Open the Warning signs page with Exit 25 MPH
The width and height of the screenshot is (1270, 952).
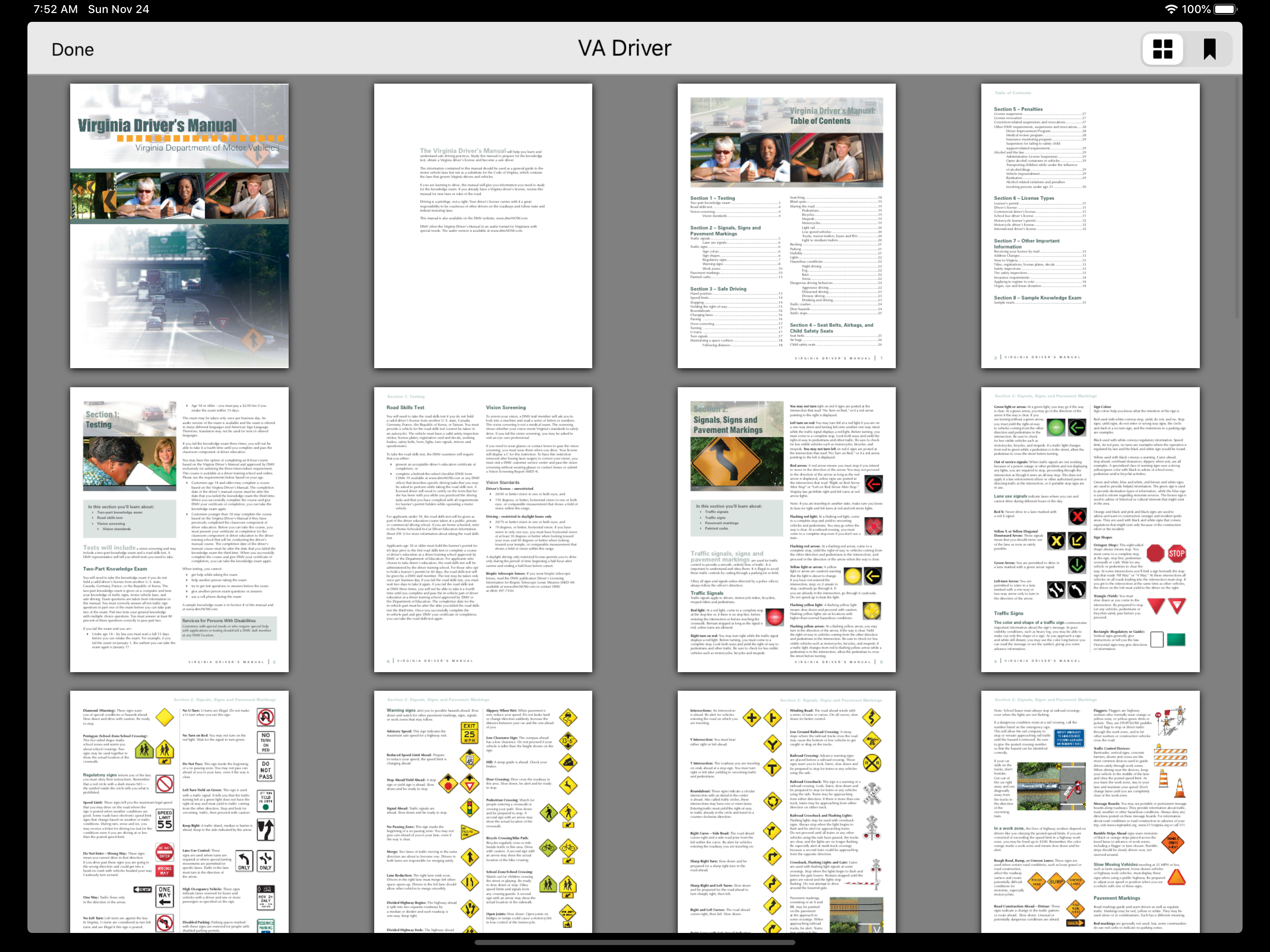[x=483, y=811]
